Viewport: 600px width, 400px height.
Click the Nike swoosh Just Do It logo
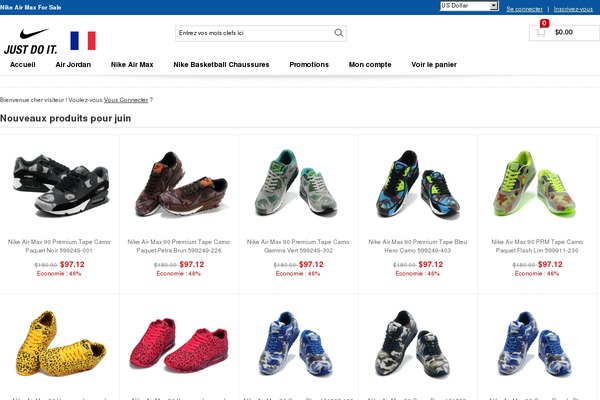31,41
